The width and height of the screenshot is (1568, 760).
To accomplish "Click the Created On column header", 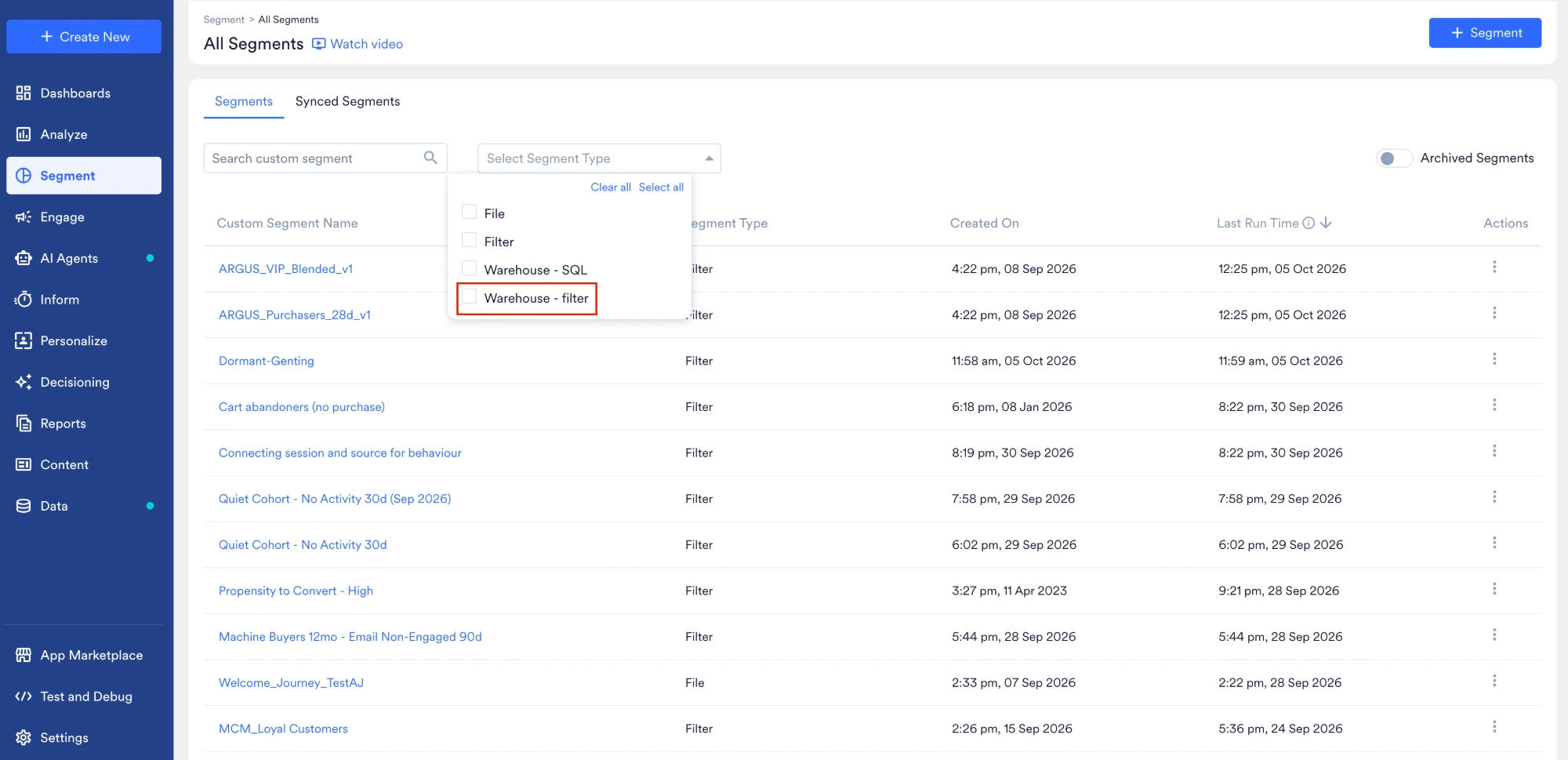I will pyautogui.click(x=985, y=224).
